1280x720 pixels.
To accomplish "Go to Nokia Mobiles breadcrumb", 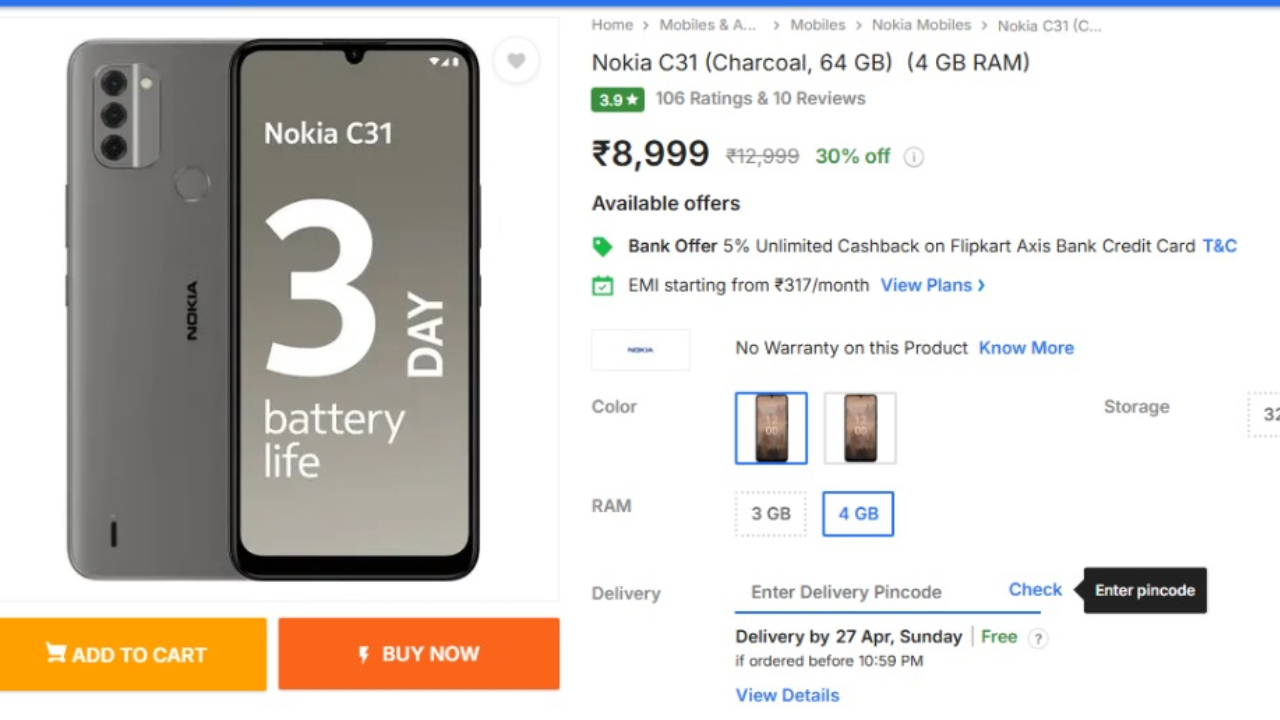I will tap(921, 25).
